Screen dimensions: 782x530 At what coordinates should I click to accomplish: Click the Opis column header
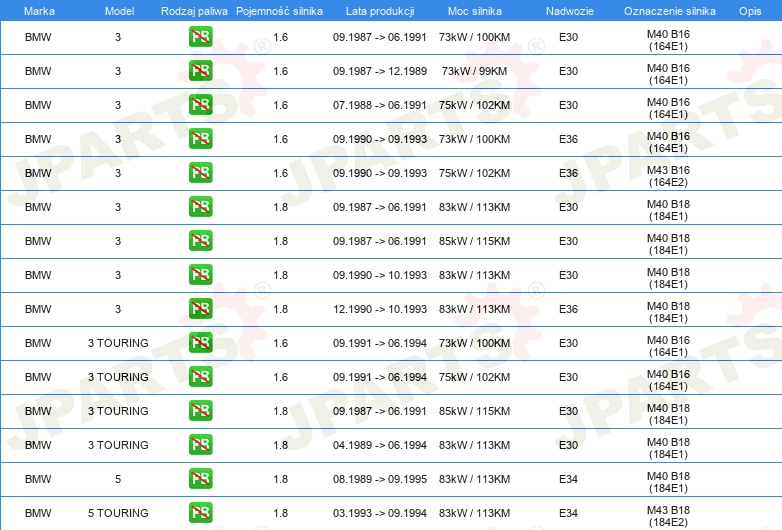[750, 11]
